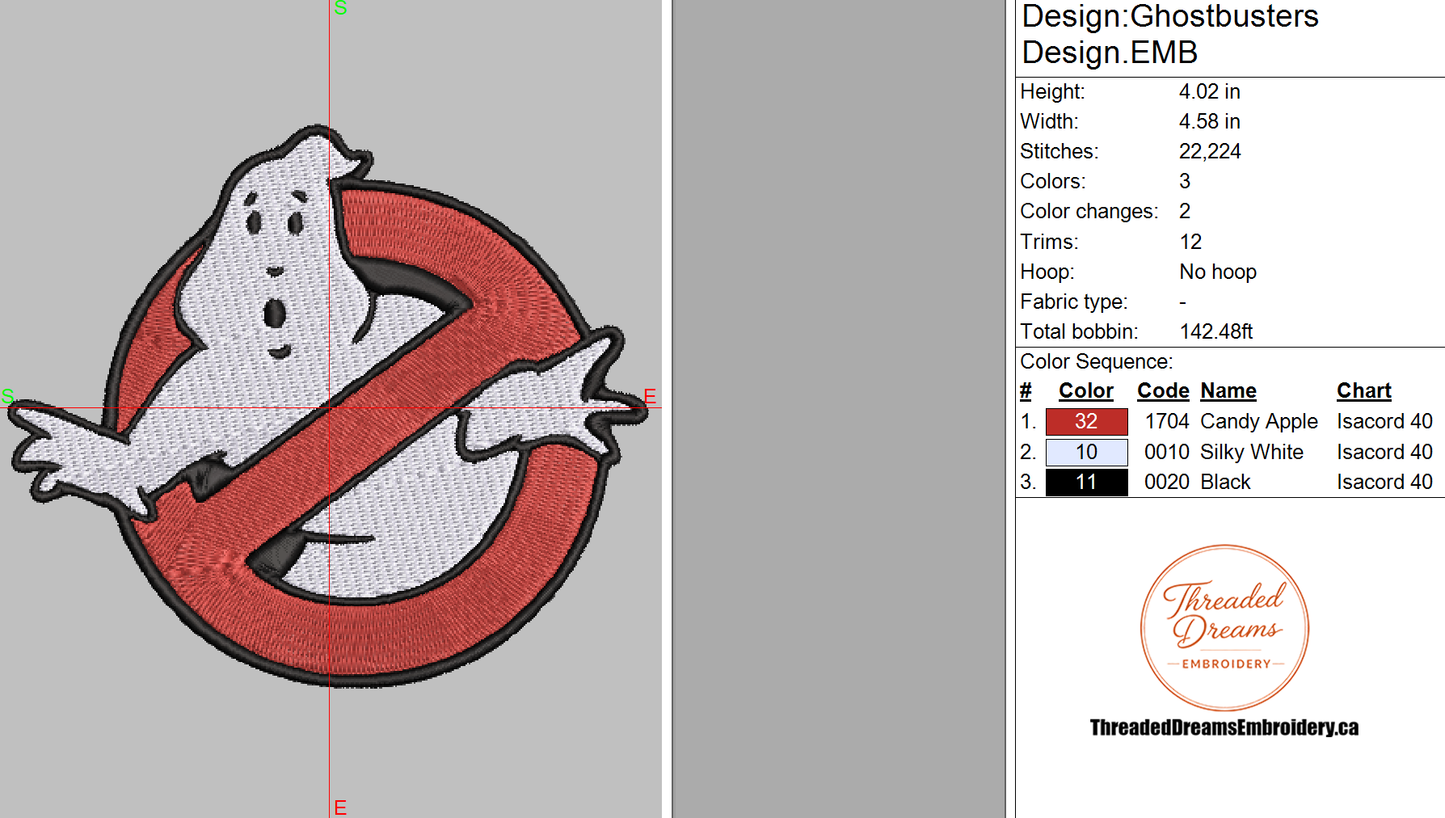Viewport: 1445px width, 818px height.
Task: Click the Chart column header
Action: (1364, 391)
